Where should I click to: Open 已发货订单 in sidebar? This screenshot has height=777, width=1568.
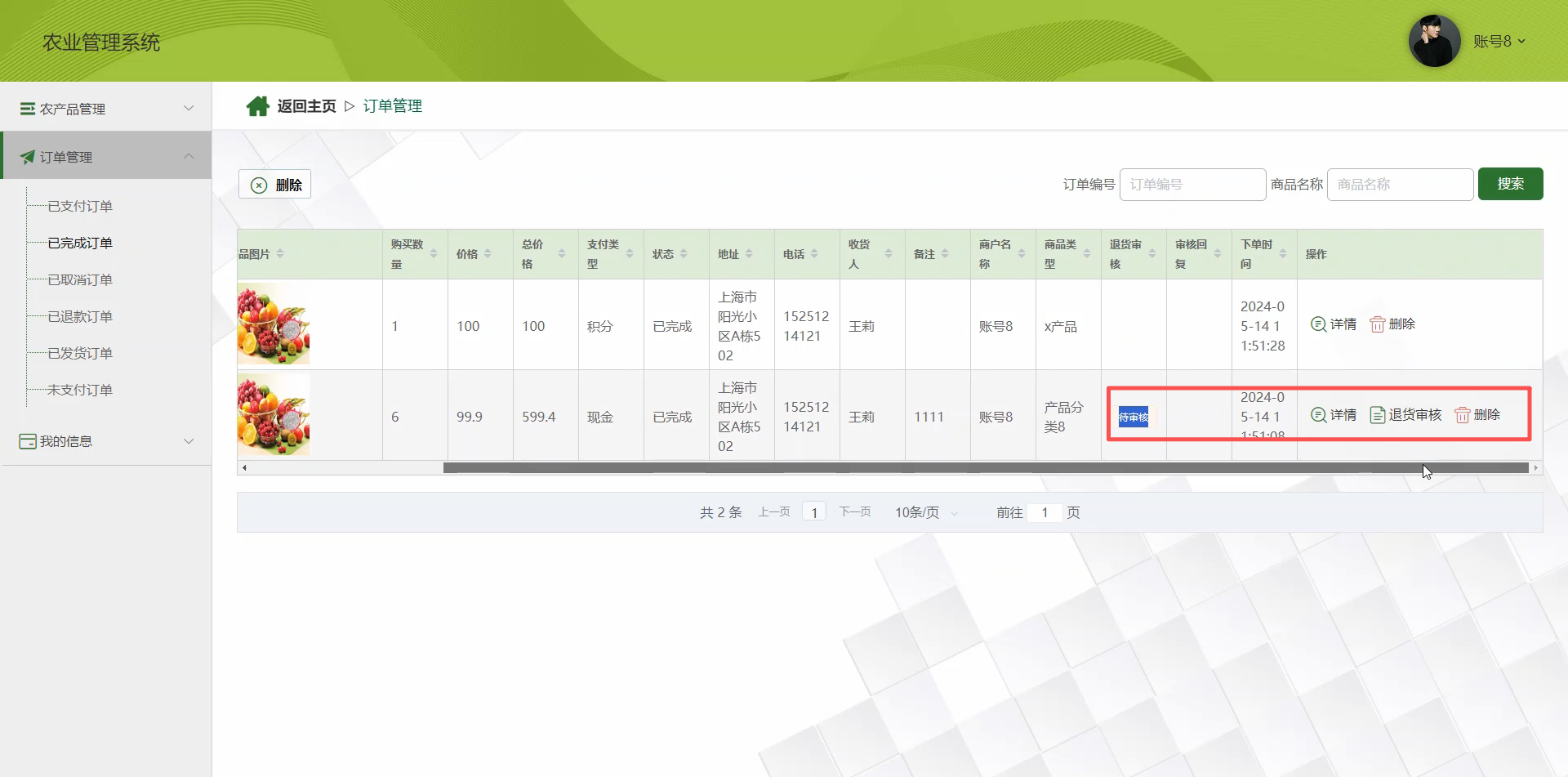point(80,353)
